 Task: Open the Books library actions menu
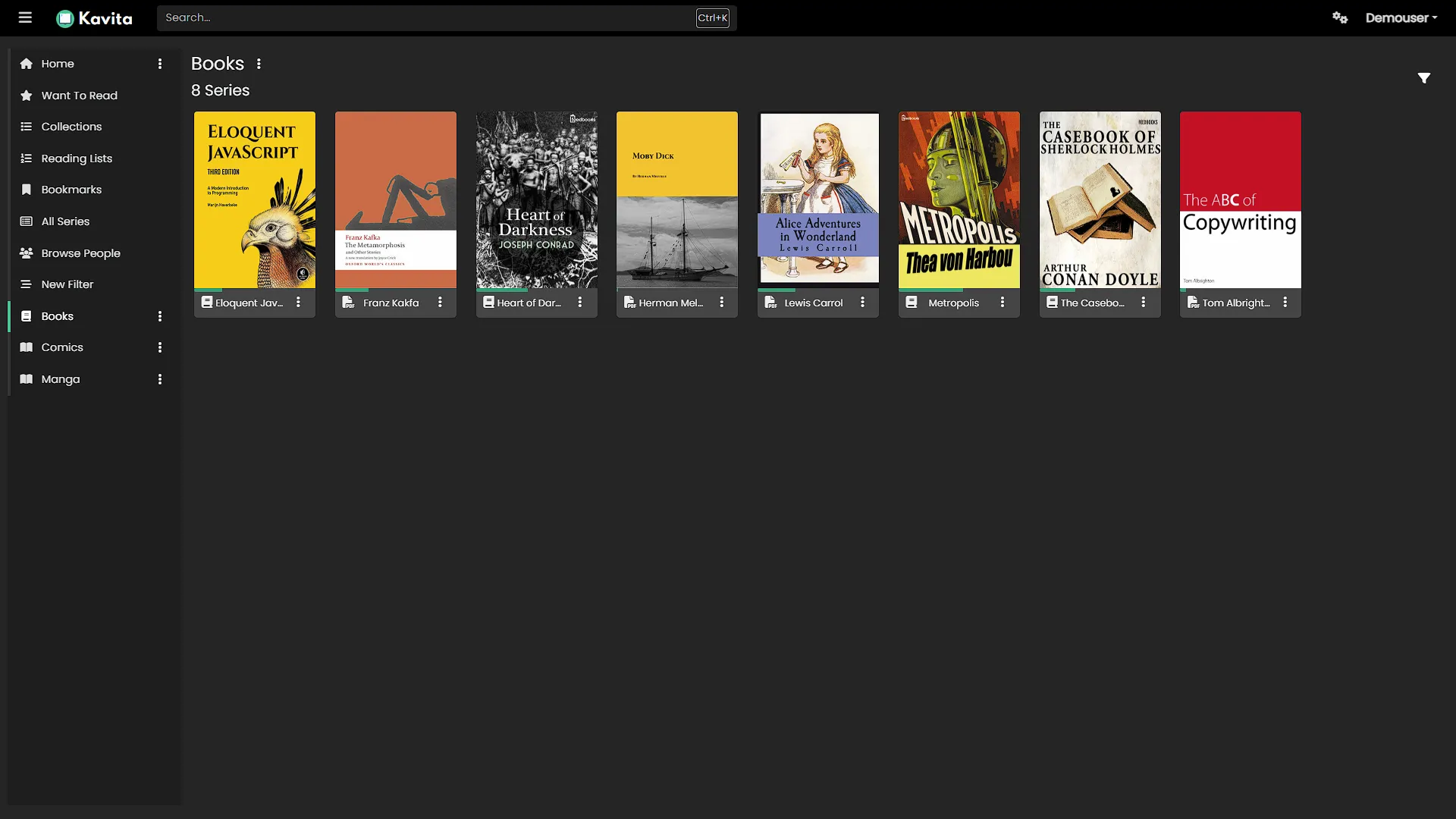(259, 64)
